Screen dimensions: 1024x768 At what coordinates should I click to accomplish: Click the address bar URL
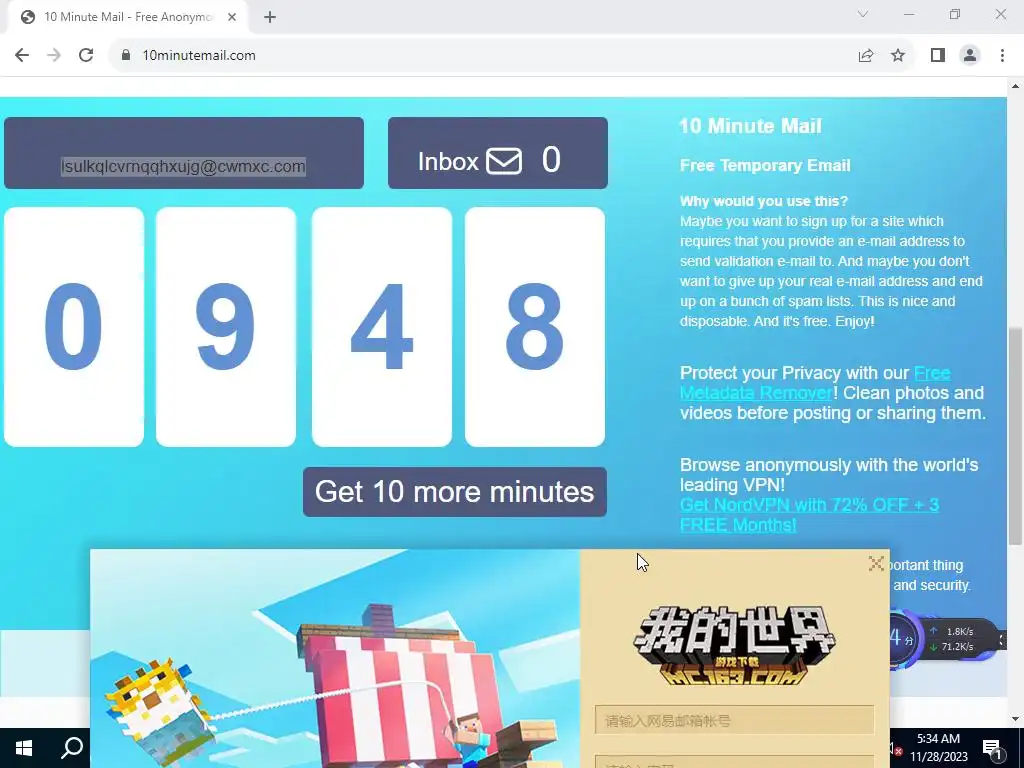(x=199, y=56)
